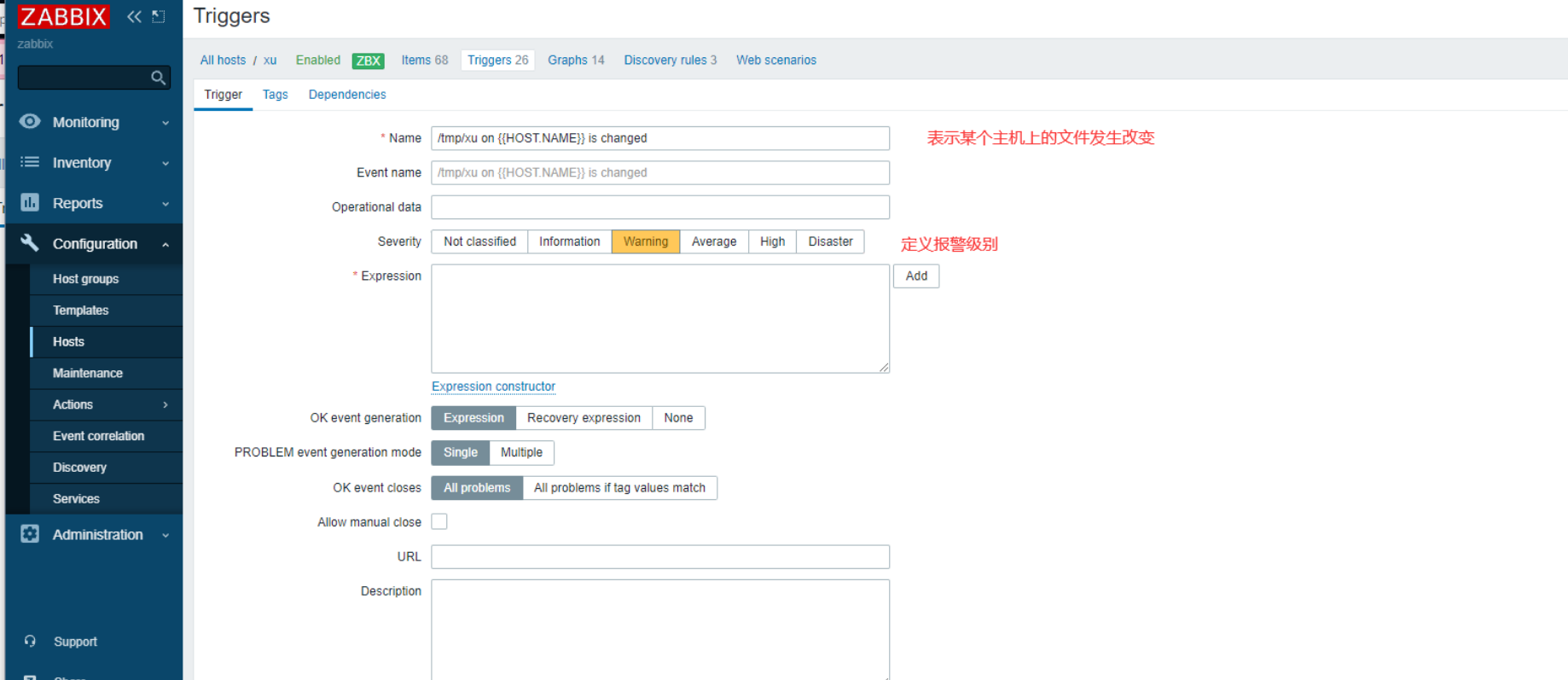The width and height of the screenshot is (1568, 680).
Task: Open Services menu item
Action: tap(106, 499)
